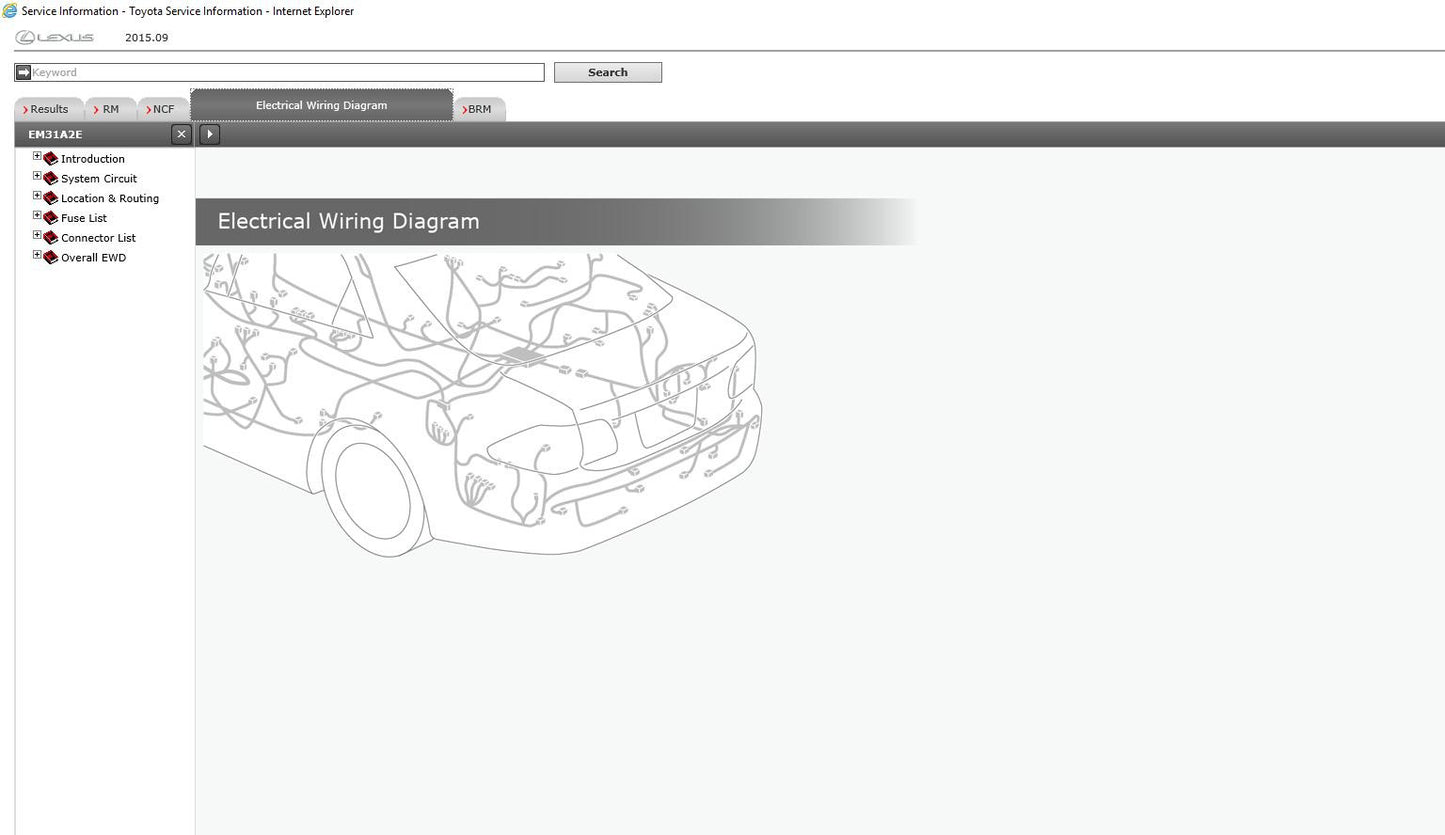The width and height of the screenshot is (1445, 835).
Task: Expand the Overall EWD plus box
Action: tap(37, 255)
